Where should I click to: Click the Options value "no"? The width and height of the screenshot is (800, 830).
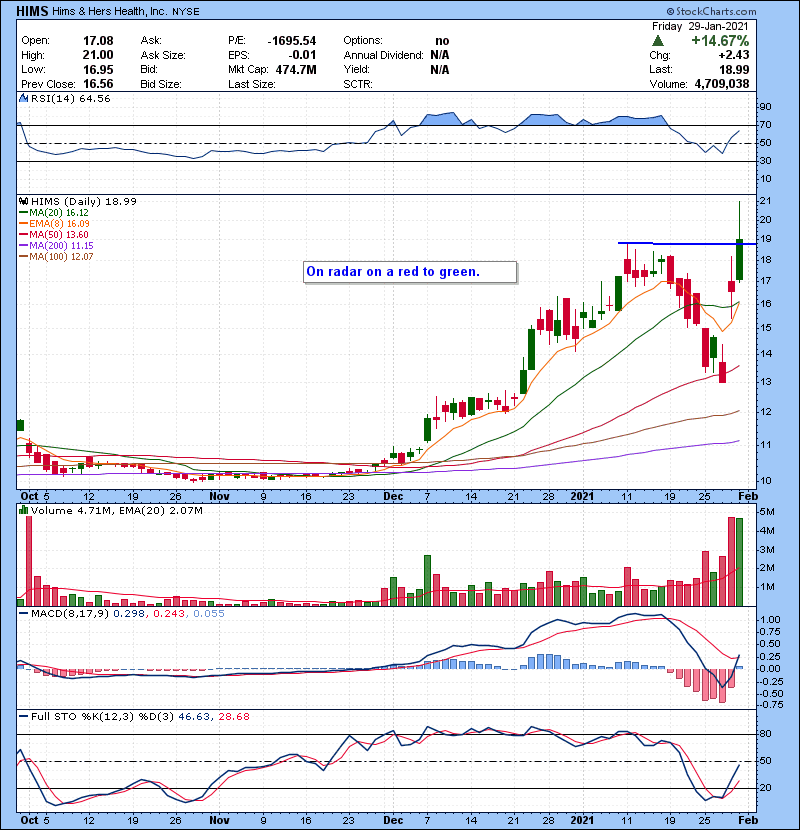[x=442, y=41]
